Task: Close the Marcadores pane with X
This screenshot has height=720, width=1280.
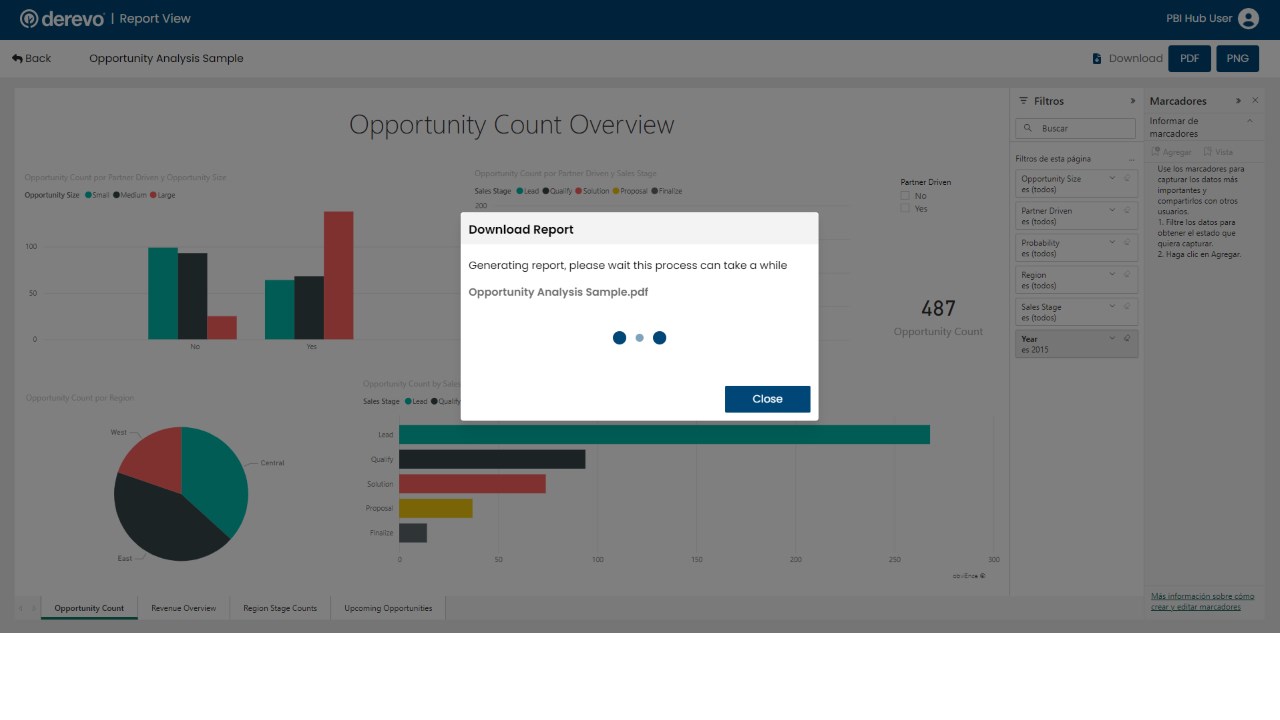Action: click(x=1255, y=101)
